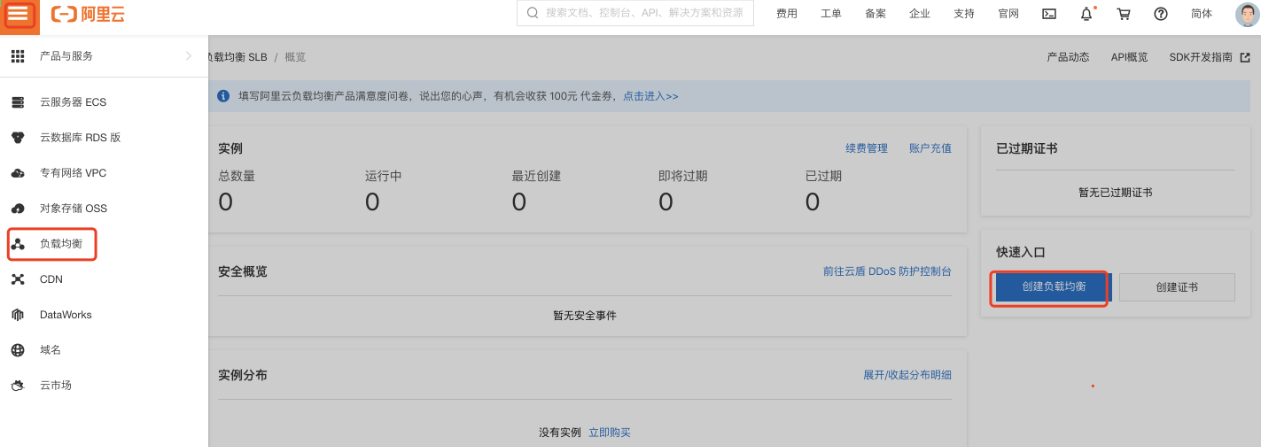Open the 续费管理 link
The width and height of the screenshot is (1261, 447).
[867, 148]
